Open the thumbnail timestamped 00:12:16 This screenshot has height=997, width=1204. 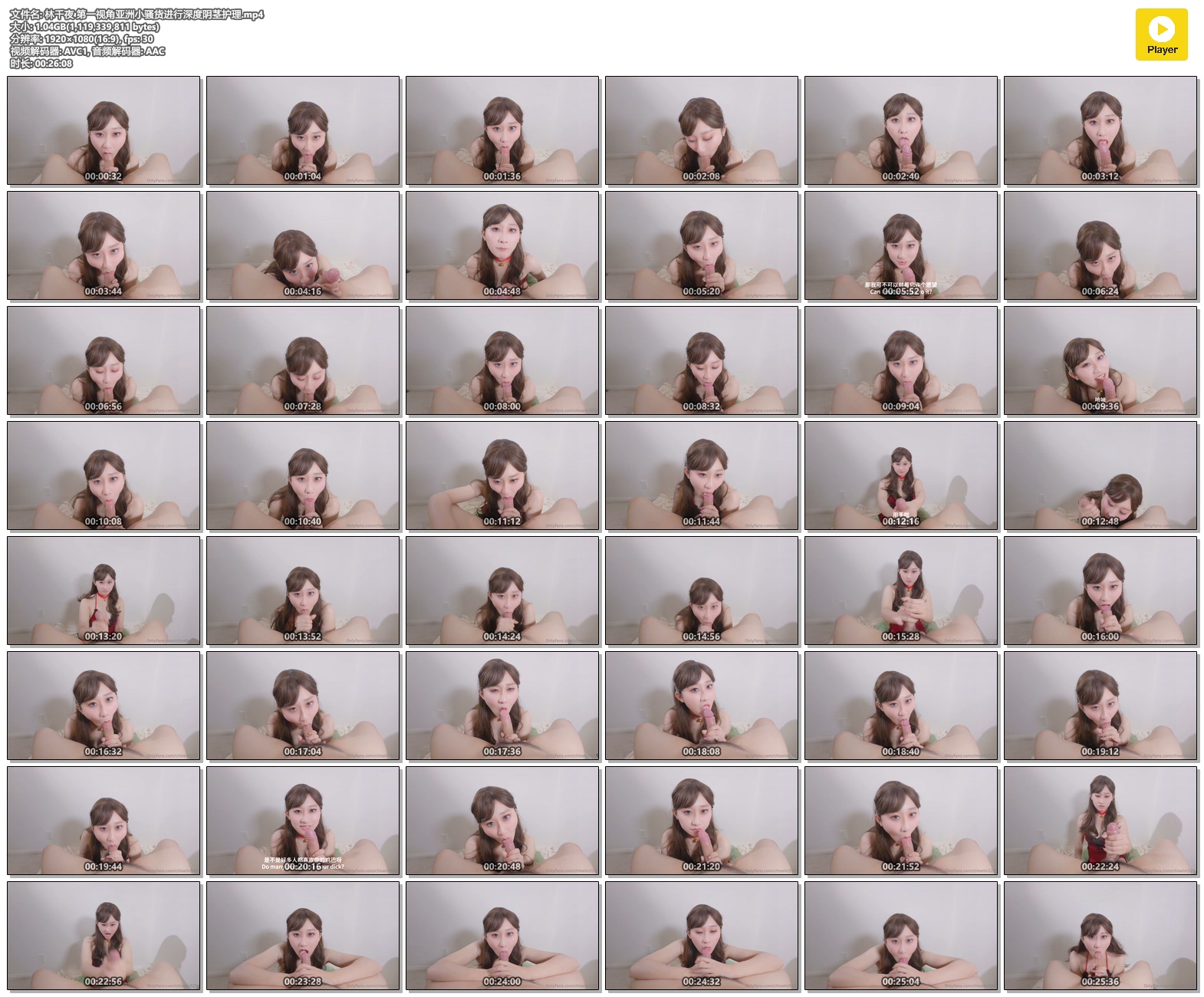900,475
